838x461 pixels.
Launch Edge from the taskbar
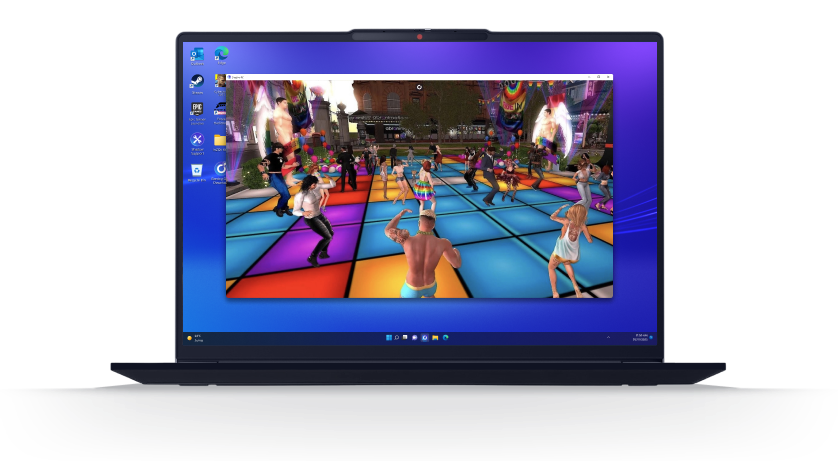coord(446,338)
